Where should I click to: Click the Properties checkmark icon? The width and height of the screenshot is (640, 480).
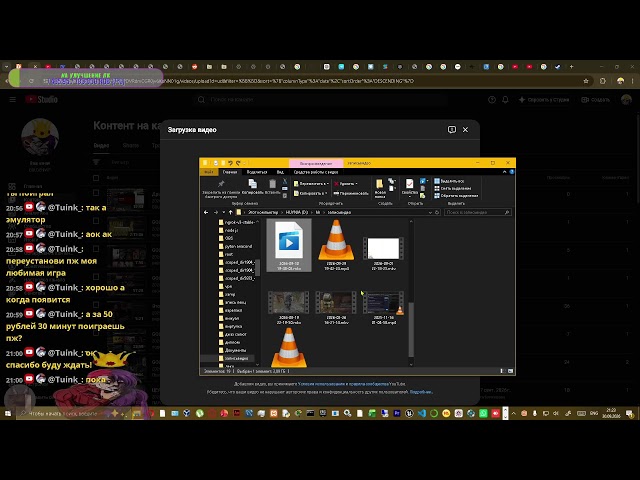[x=409, y=184]
